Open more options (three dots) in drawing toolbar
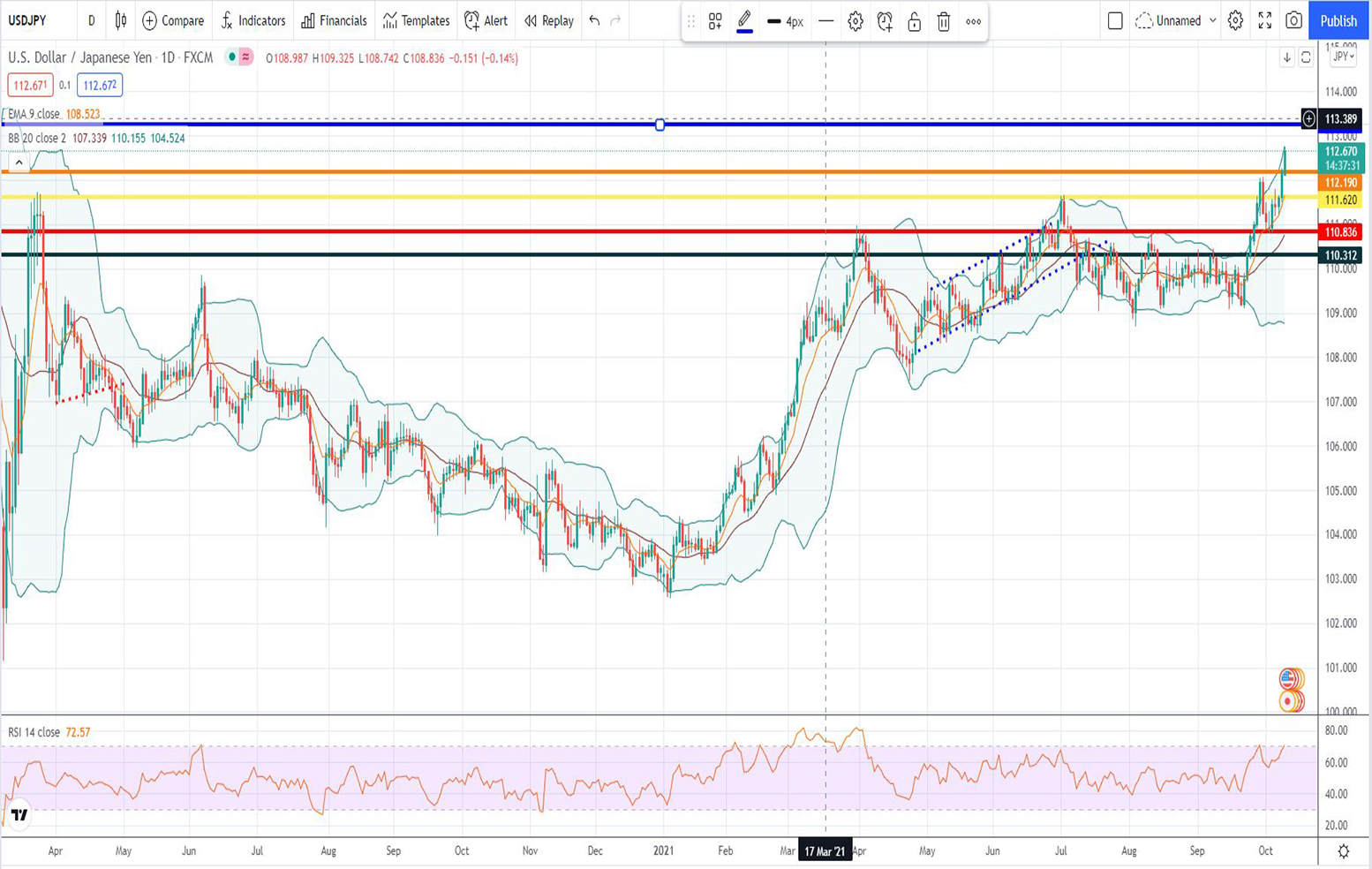The width and height of the screenshot is (1372, 869). pyautogui.click(x=973, y=21)
